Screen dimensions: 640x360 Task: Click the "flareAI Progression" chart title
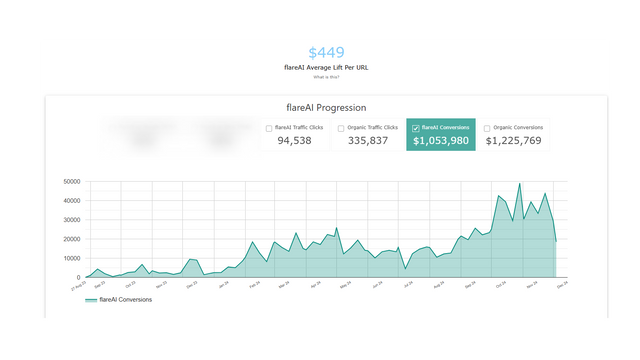[326, 108]
